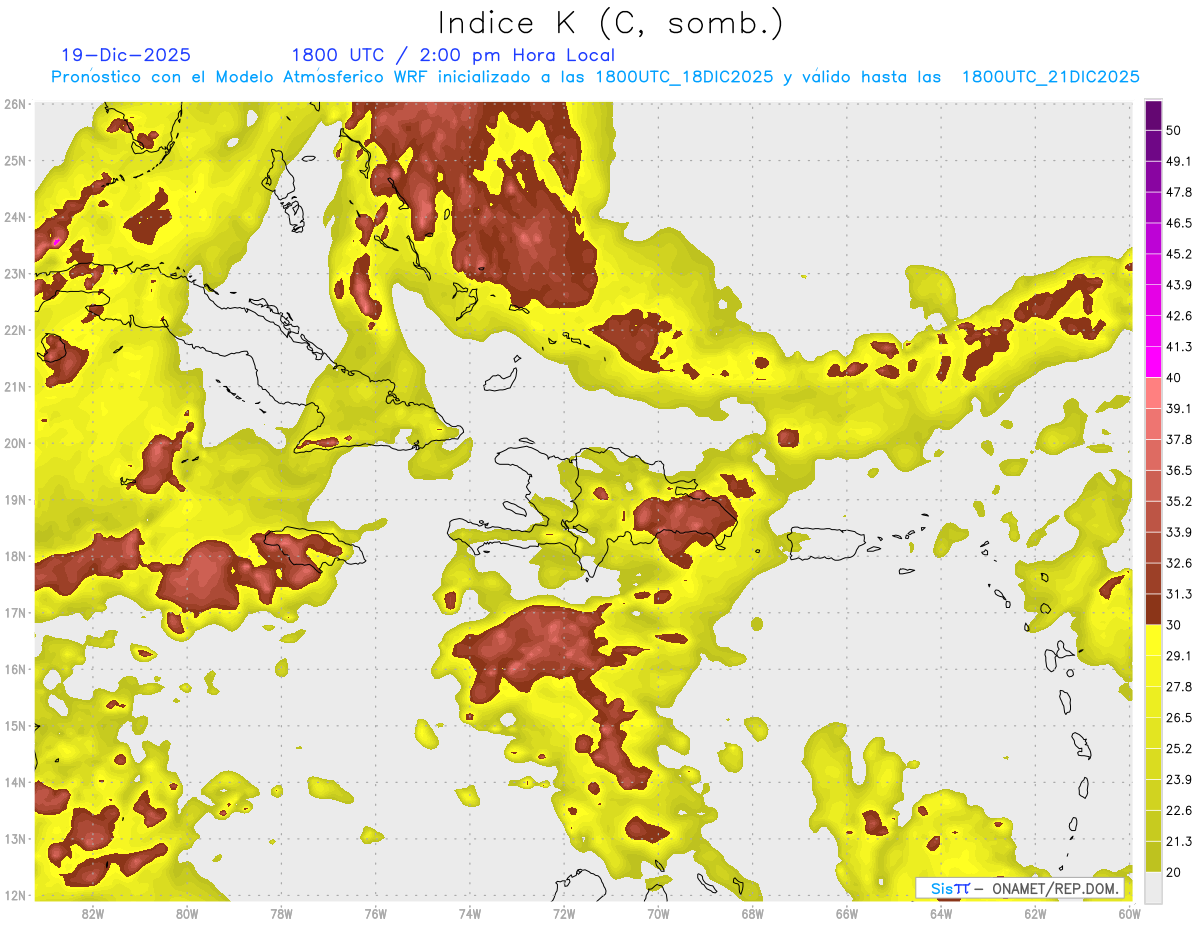The height and width of the screenshot is (927, 1200).
Task: Click the longitude label '72W'
Action: (x=564, y=914)
